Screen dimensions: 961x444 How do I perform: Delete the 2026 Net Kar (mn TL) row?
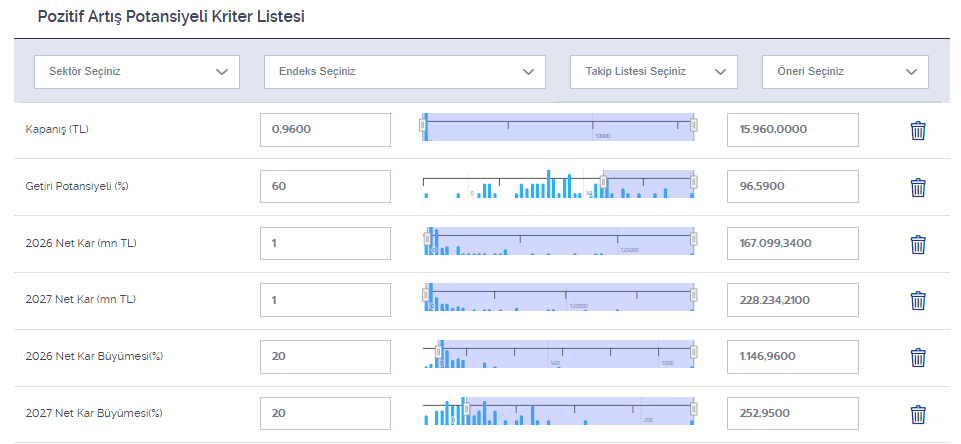click(918, 244)
